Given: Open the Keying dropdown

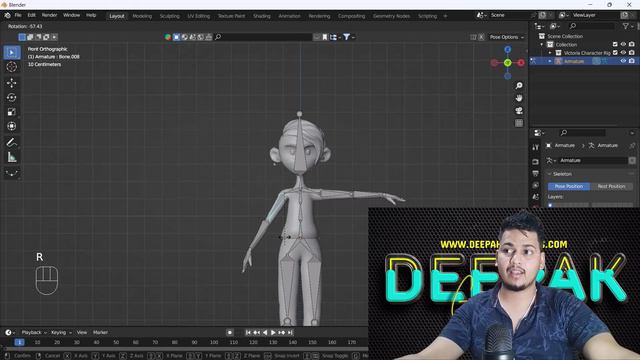Looking at the screenshot, I should click(61, 333).
